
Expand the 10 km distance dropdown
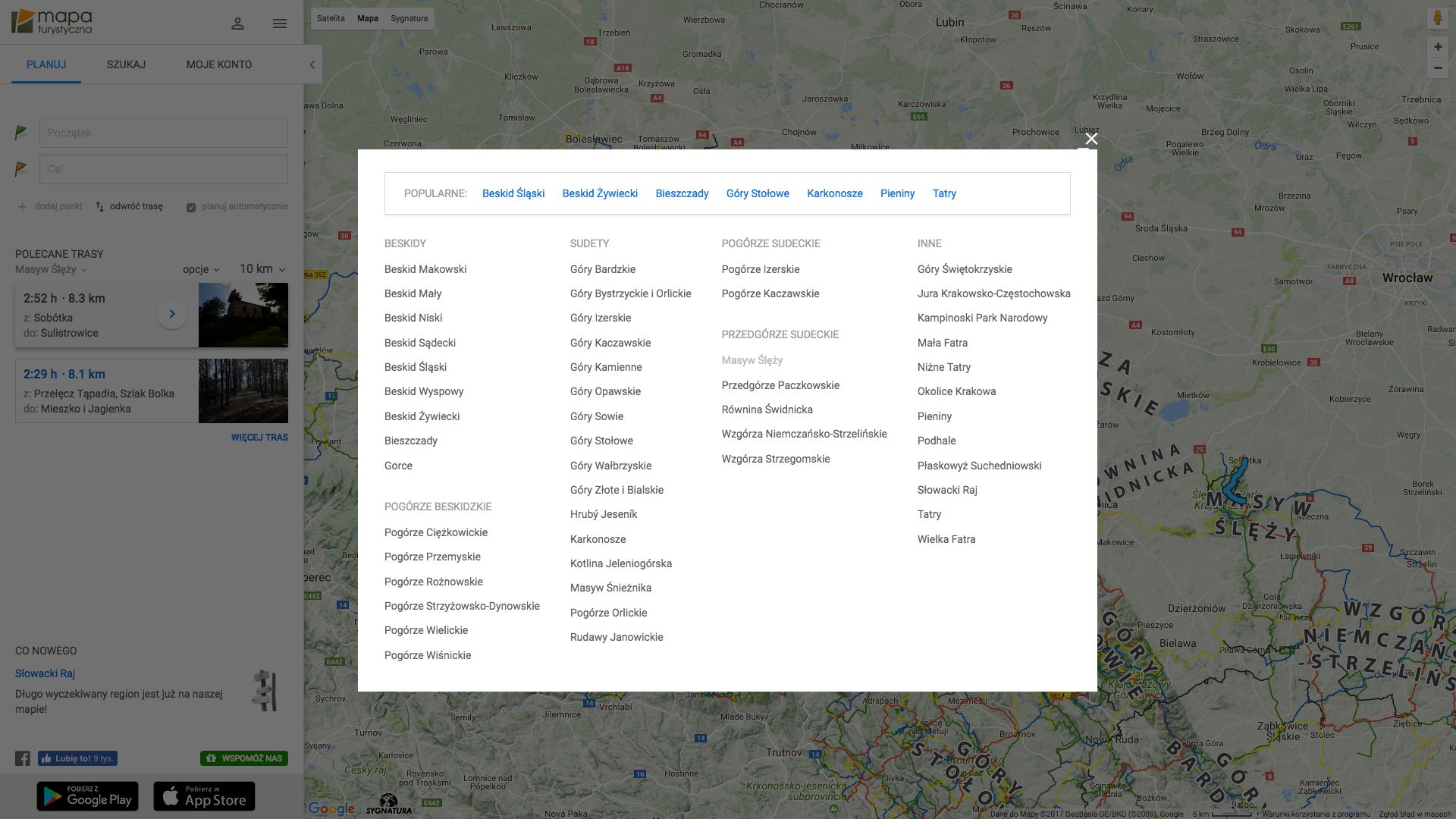coord(262,269)
